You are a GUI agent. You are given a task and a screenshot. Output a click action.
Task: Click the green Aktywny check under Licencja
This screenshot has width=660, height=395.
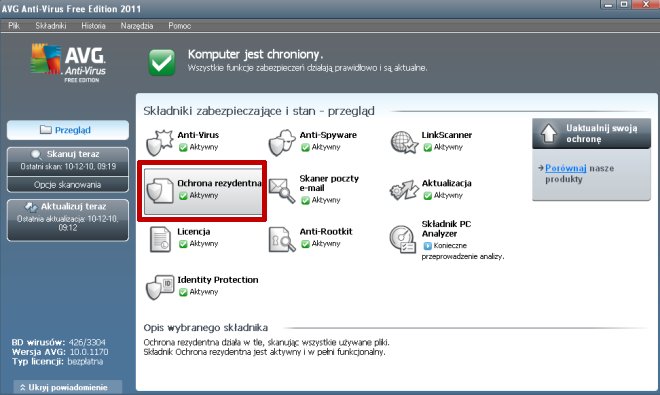(x=183, y=244)
